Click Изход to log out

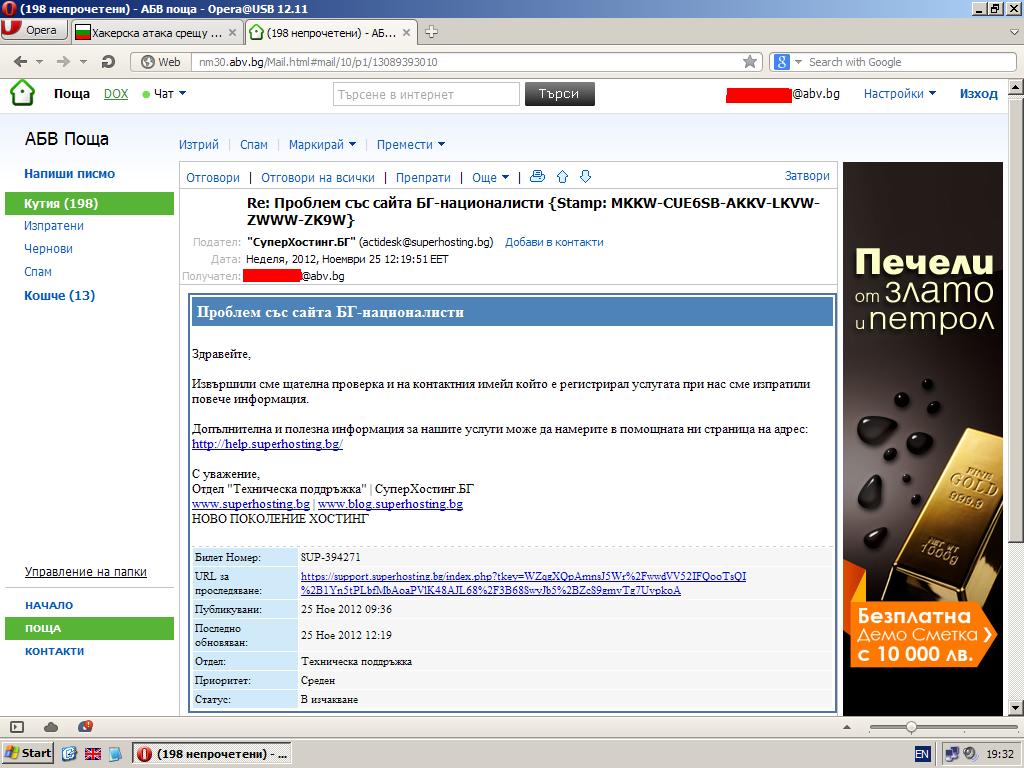978,93
